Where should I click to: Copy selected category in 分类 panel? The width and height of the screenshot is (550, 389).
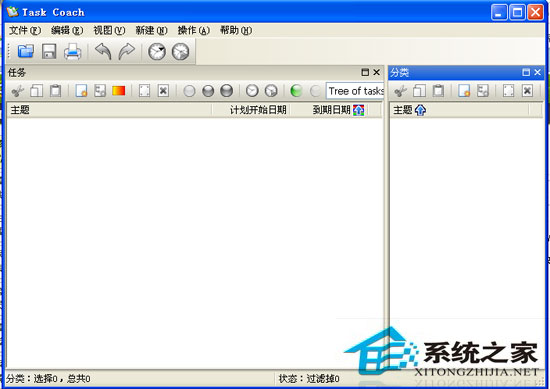pos(419,91)
